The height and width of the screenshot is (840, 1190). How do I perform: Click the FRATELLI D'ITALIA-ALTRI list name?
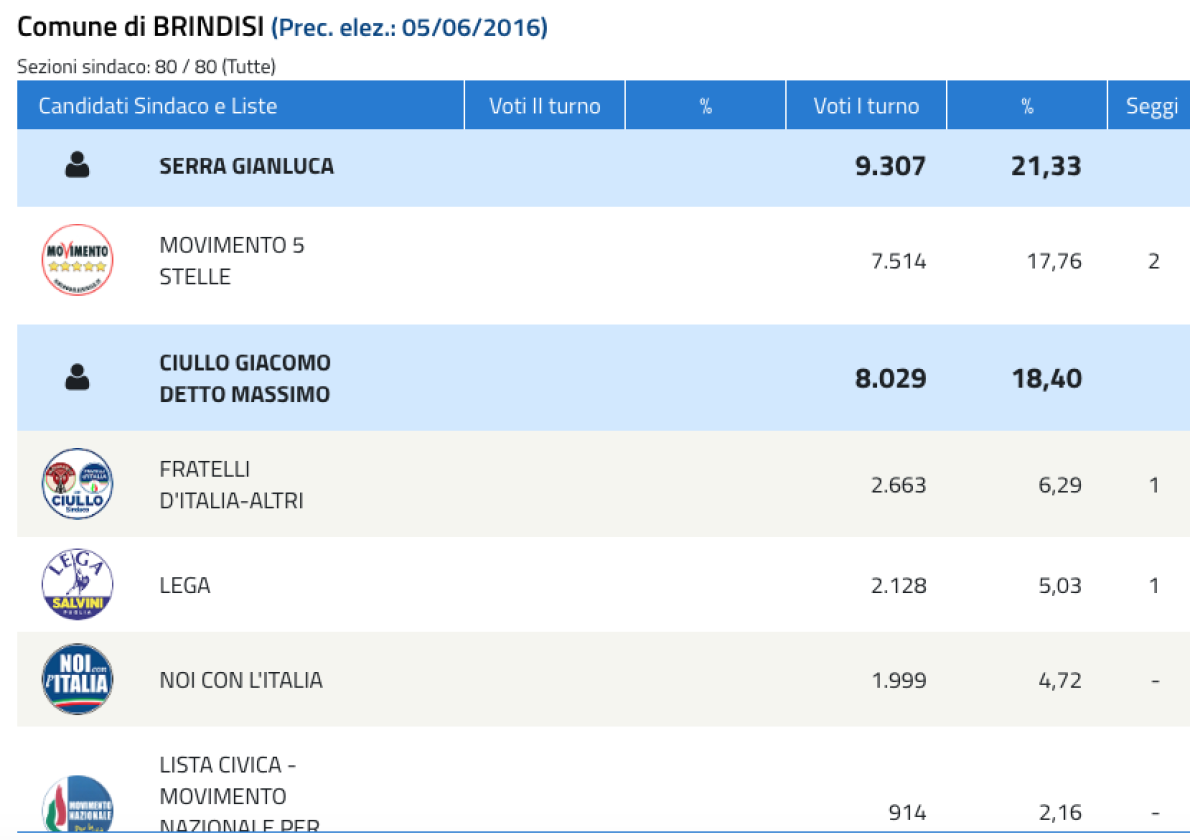(x=231, y=485)
